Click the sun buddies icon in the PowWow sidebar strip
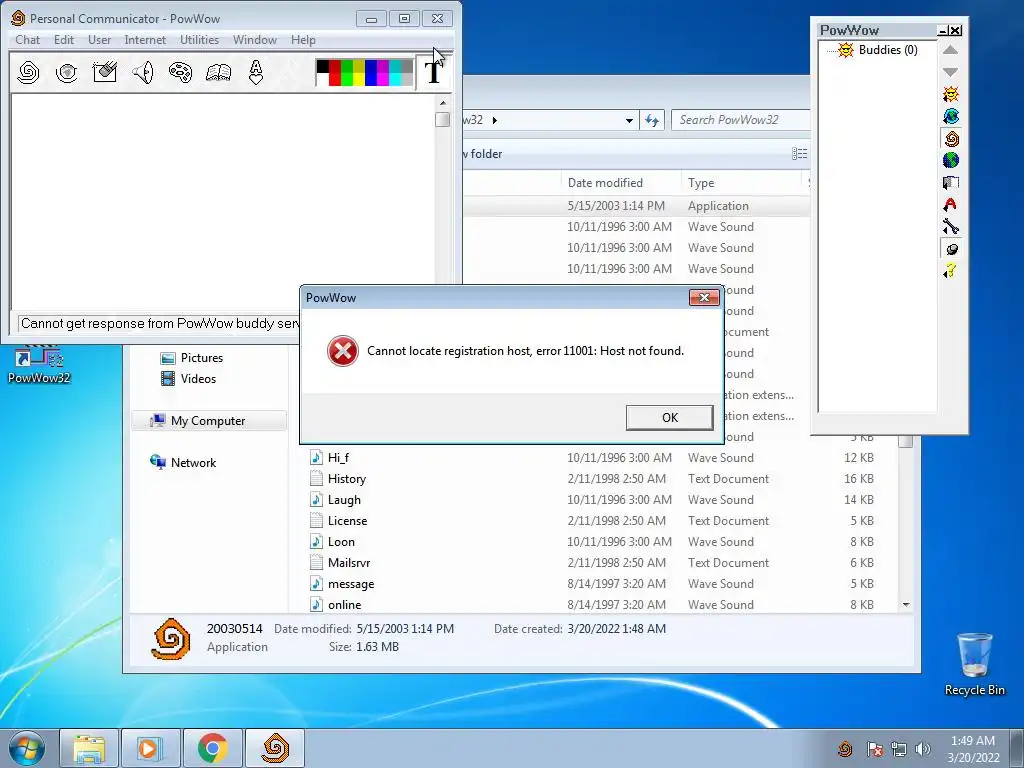The image size is (1024, 768). [951, 94]
